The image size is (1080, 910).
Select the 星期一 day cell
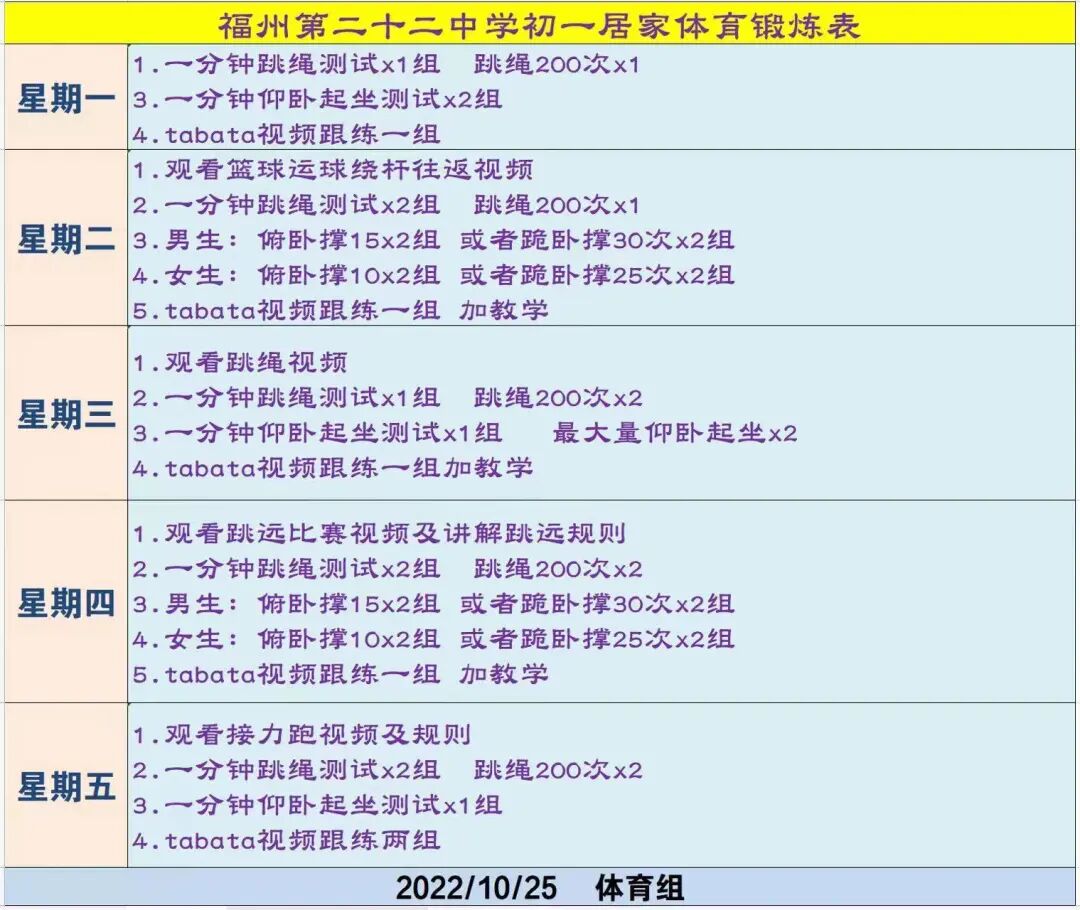(66, 97)
